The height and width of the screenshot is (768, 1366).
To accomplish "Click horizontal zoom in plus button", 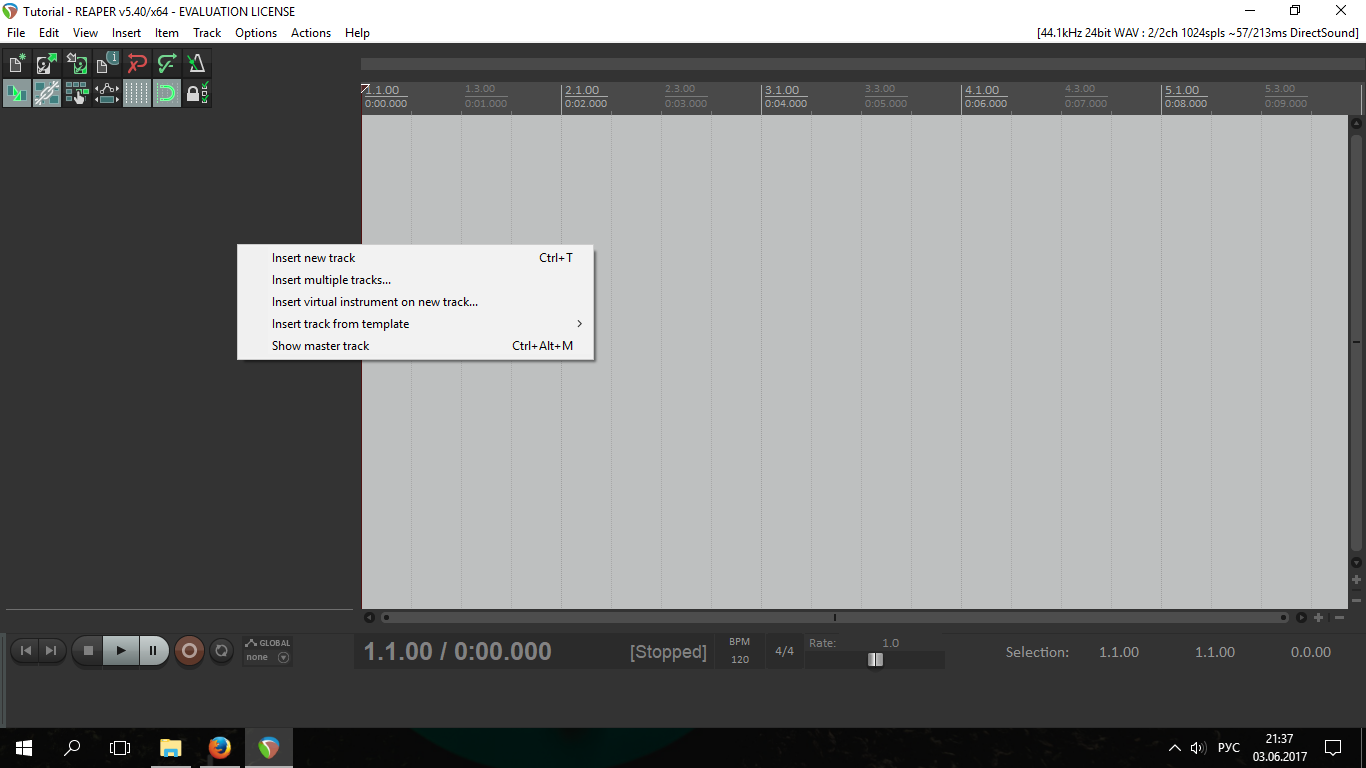I will point(1319,618).
